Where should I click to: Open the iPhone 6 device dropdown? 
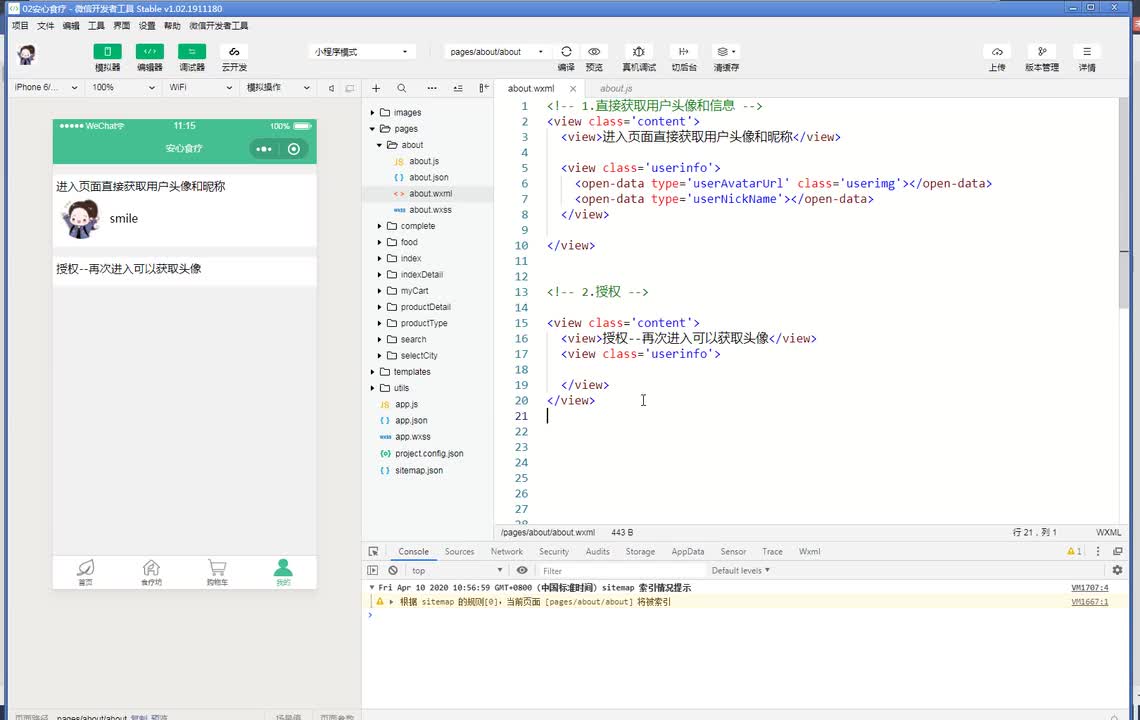click(47, 88)
